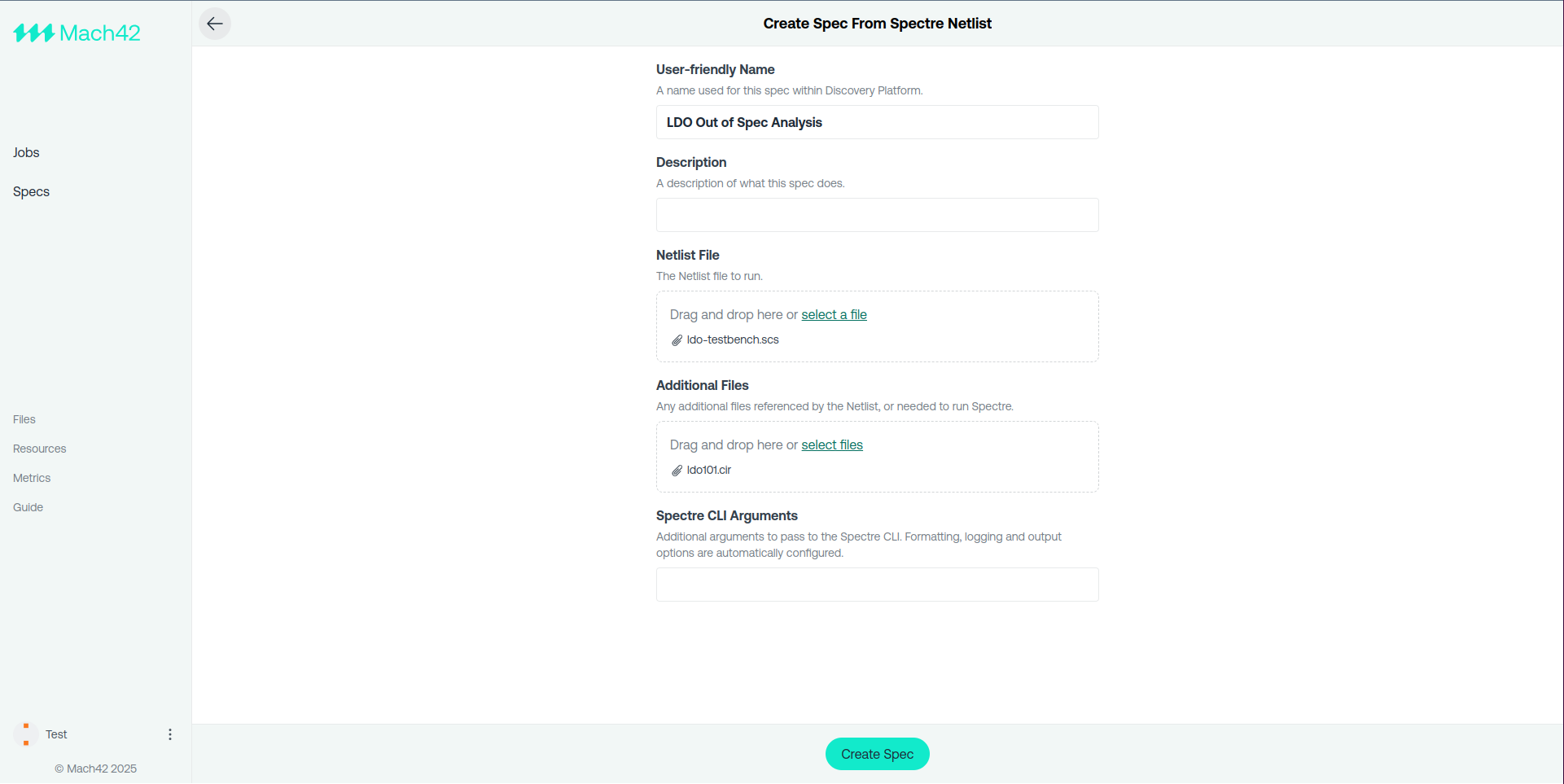Image resolution: width=1564 pixels, height=784 pixels.
Task: Click the 'select files' link
Action: pyautogui.click(x=831, y=445)
